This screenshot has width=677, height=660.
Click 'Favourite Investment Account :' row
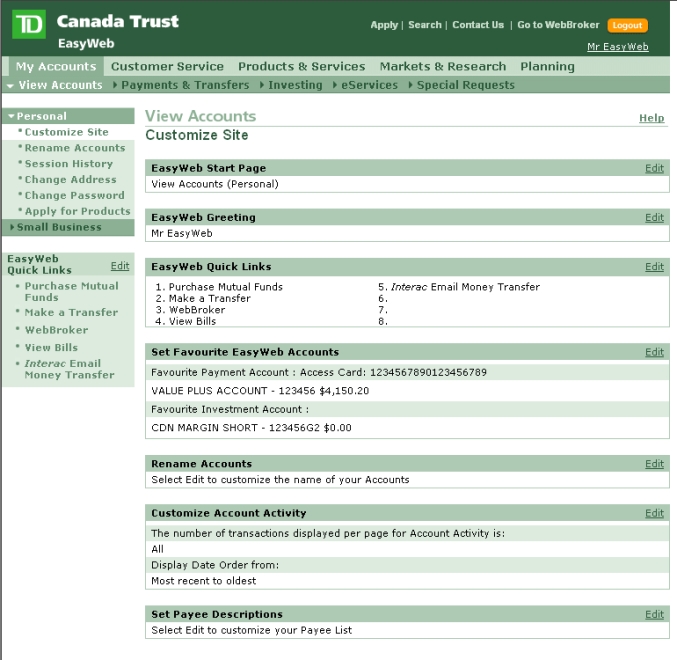[x=407, y=409]
